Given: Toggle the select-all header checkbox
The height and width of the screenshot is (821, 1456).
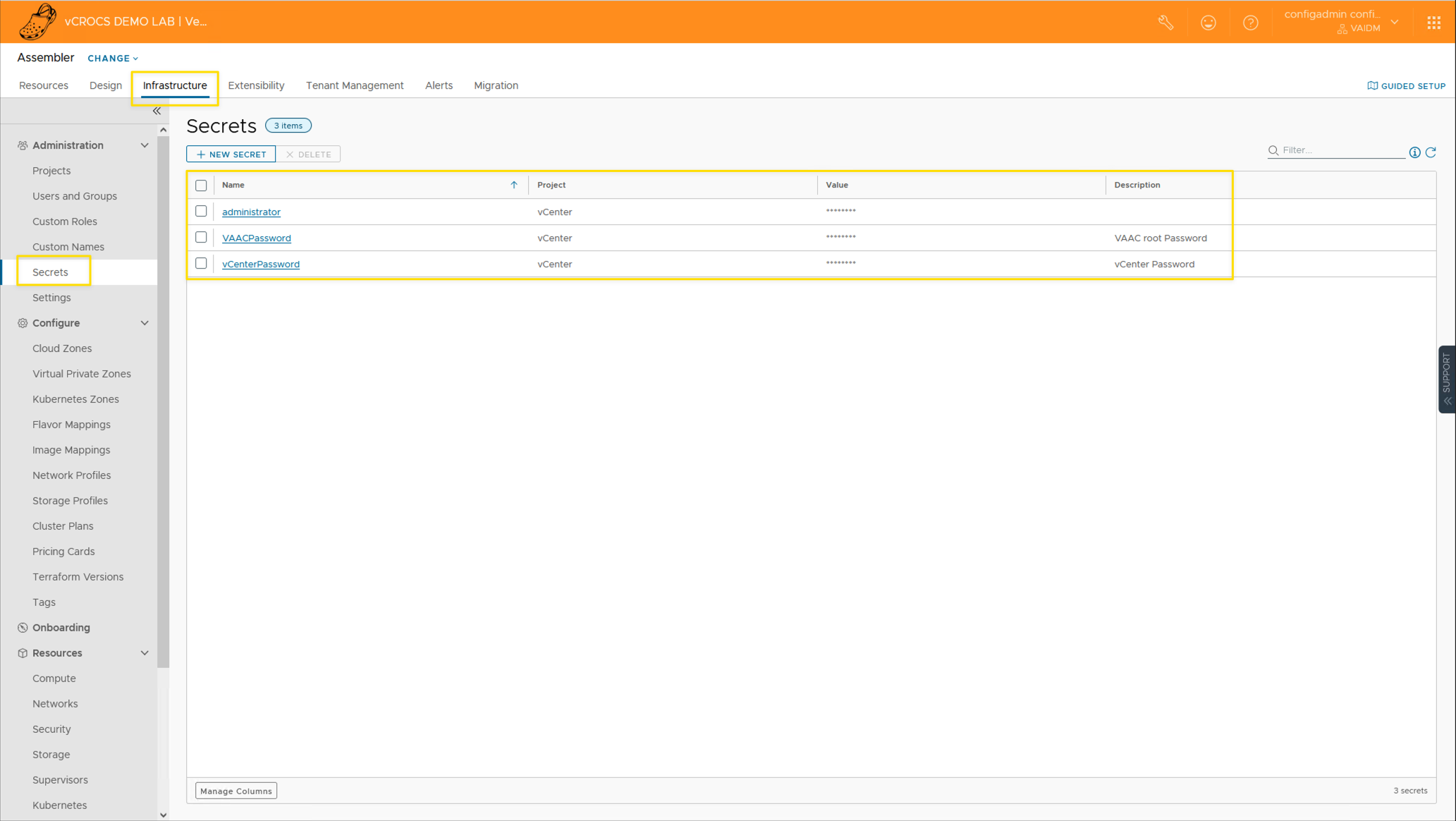Looking at the screenshot, I should (201, 186).
